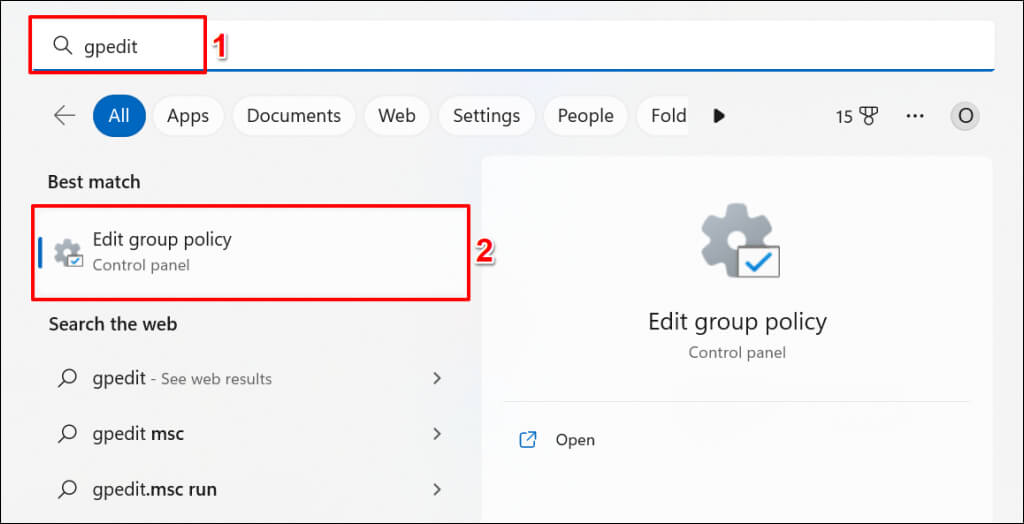
Task: Click the profile avatar circle O
Action: point(965,116)
